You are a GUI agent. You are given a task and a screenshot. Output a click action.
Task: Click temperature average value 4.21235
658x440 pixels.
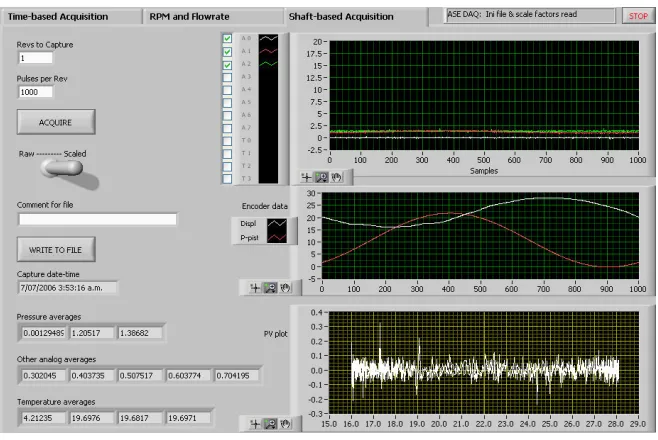44,418
